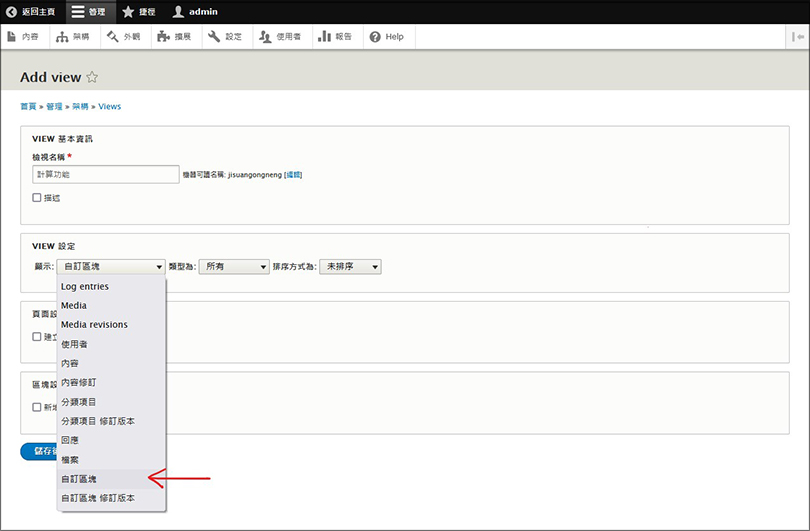
Task: Select Log entries in the dropdown list
Action: 111,286
